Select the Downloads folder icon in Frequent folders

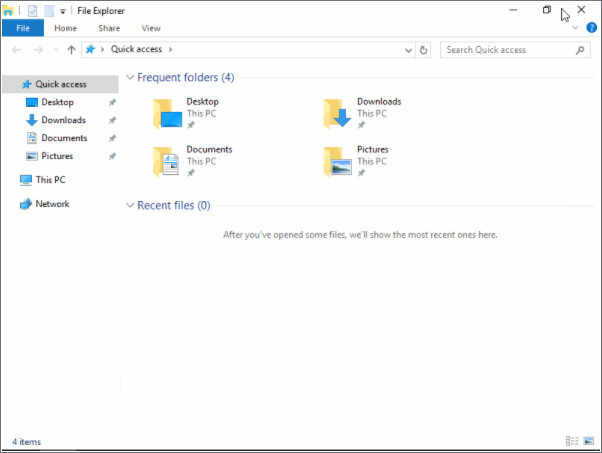[337, 114]
